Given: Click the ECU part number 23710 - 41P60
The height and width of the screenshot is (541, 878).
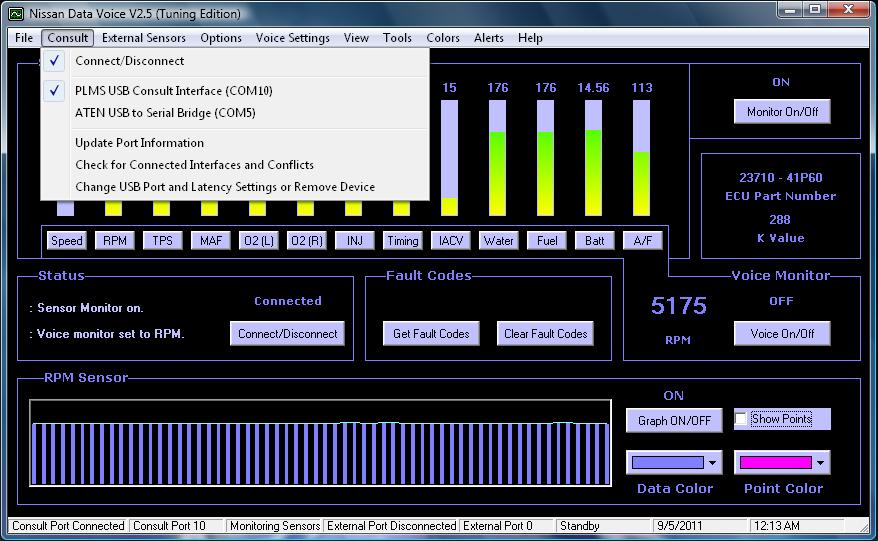Looking at the screenshot, I should (781, 178).
